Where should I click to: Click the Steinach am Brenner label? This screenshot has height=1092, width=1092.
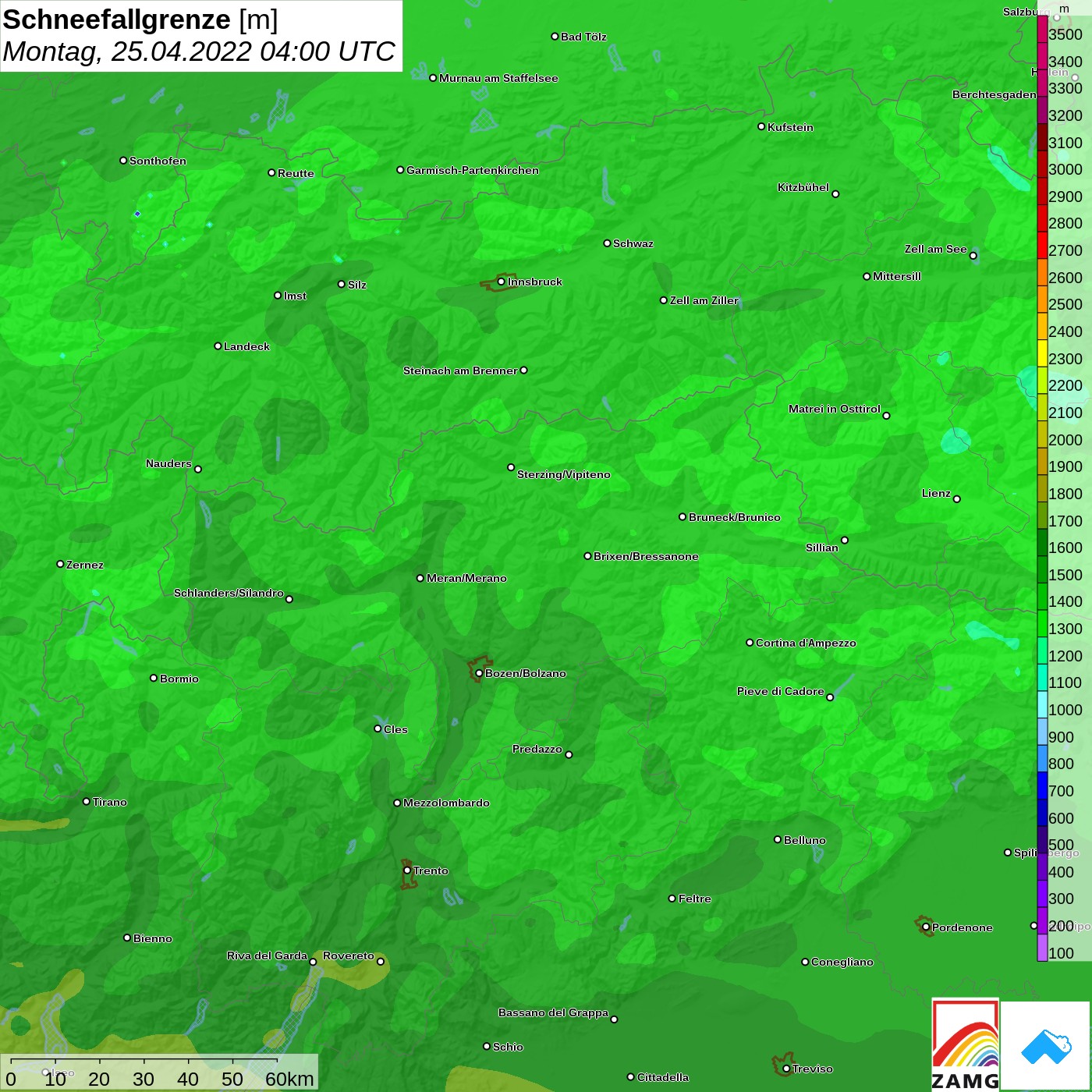coord(460,370)
